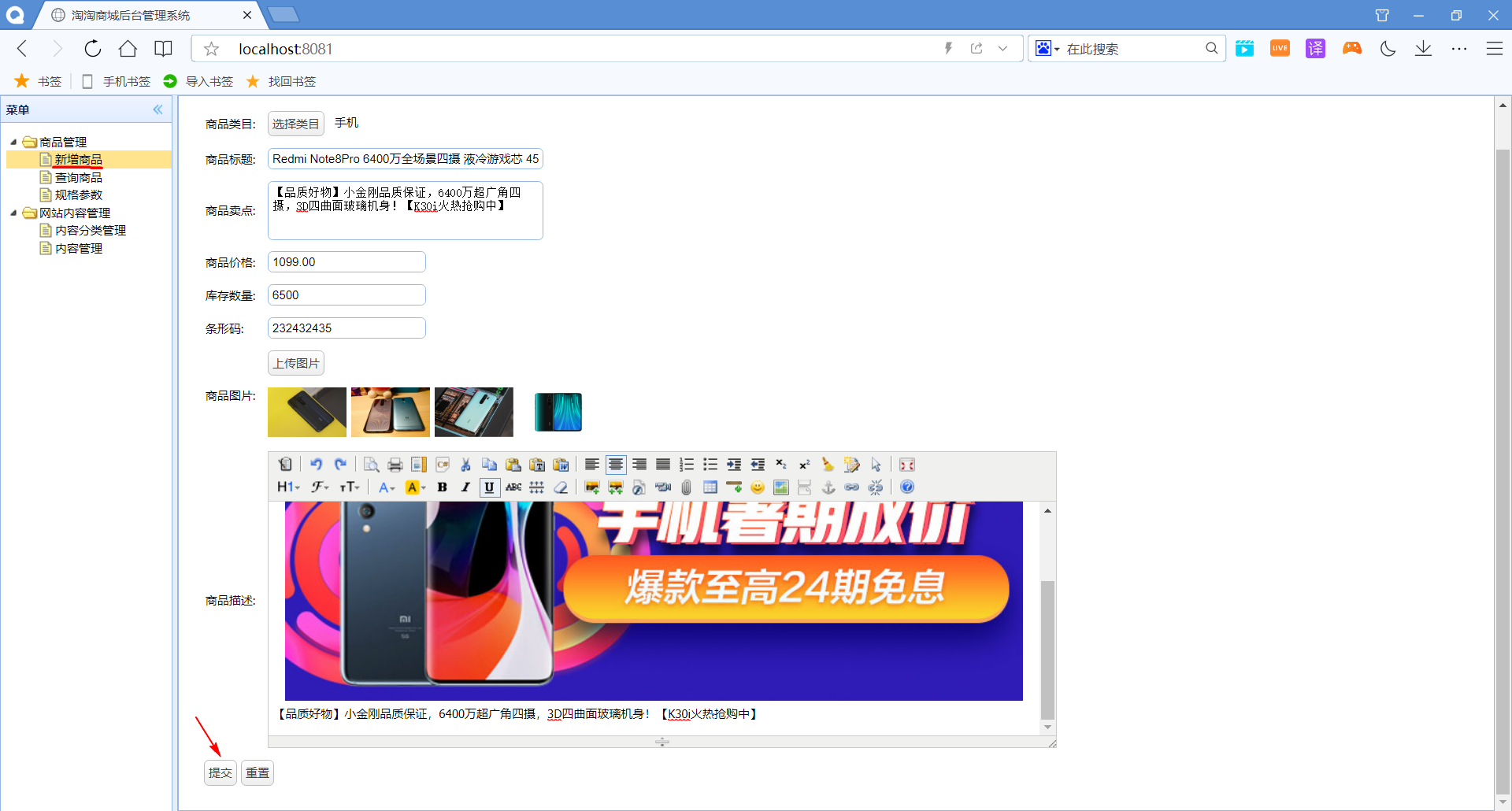Open highlight background color picker
Viewport: 1512px width, 811px height.
click(415, 487)
